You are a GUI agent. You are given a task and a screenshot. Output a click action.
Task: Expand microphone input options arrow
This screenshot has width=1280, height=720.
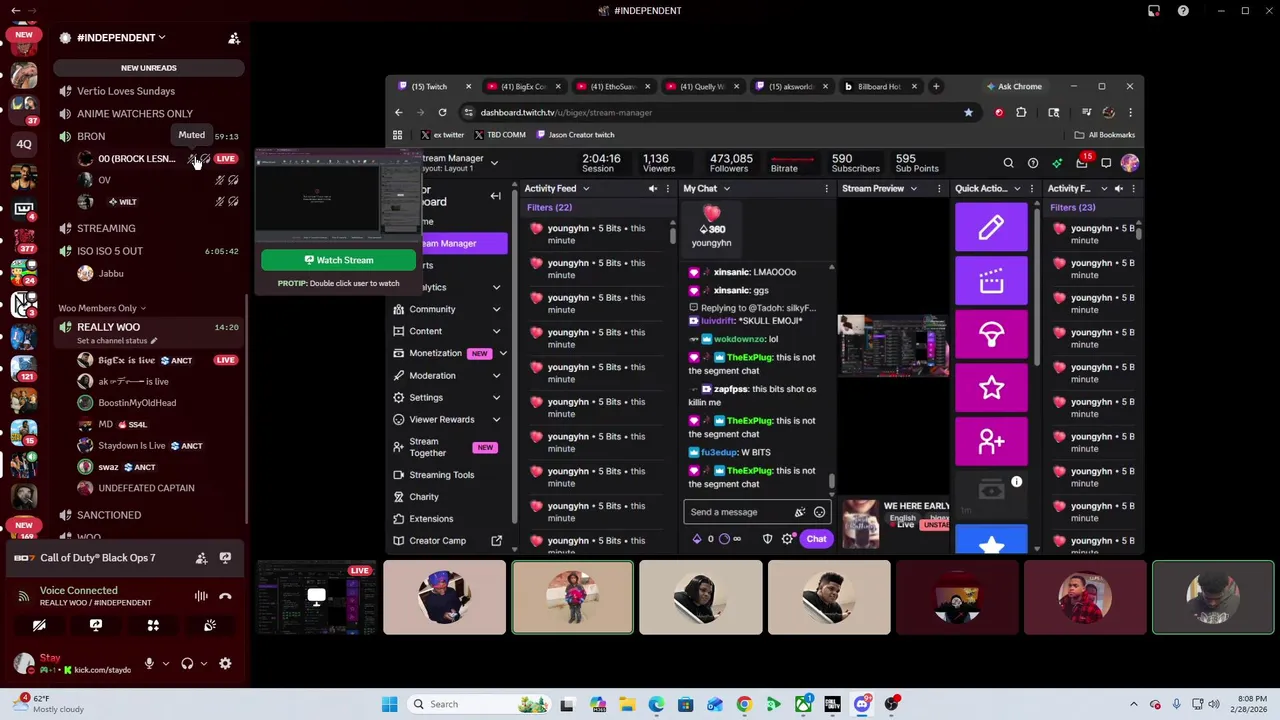click(166, 664)
